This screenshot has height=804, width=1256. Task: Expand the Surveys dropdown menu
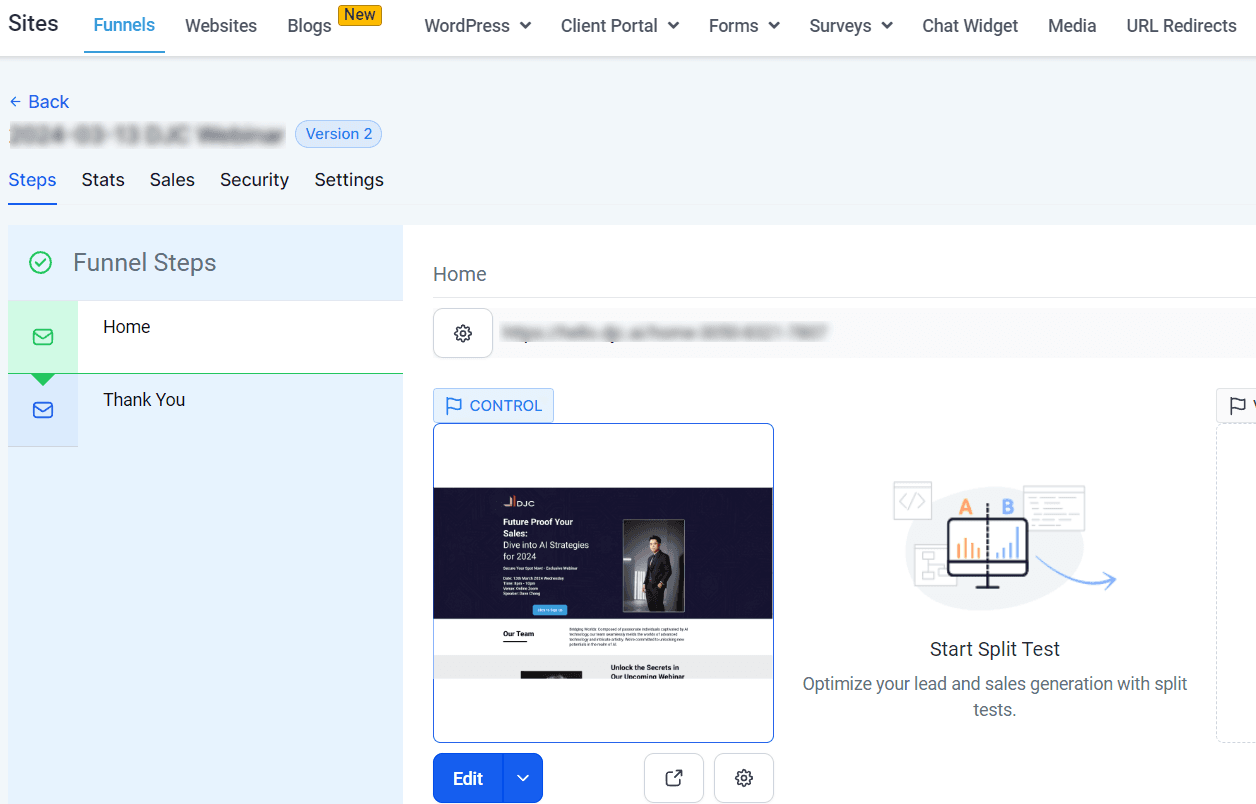point(851,26)
